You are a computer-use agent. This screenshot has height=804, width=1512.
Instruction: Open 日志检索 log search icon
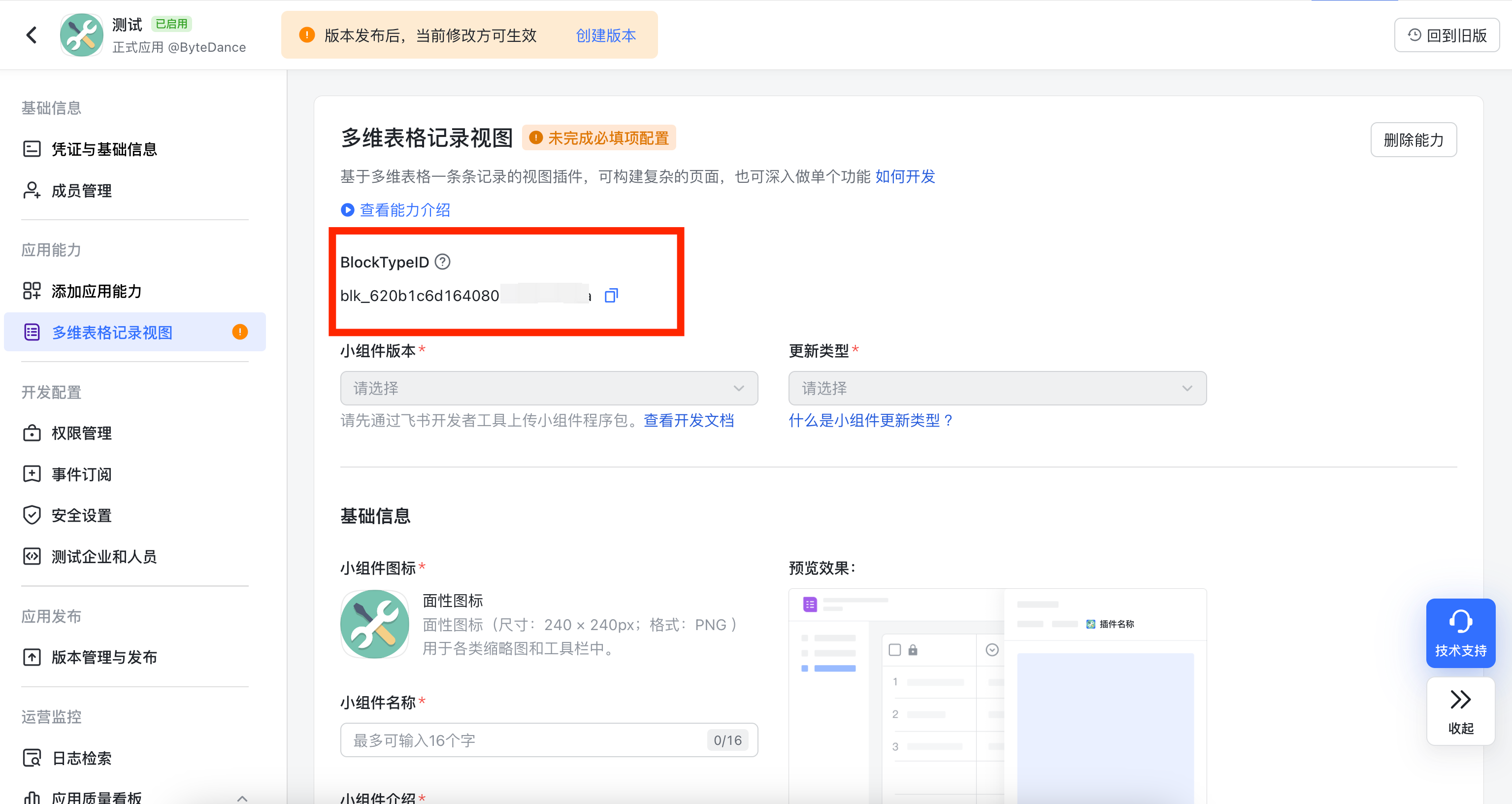32,758
